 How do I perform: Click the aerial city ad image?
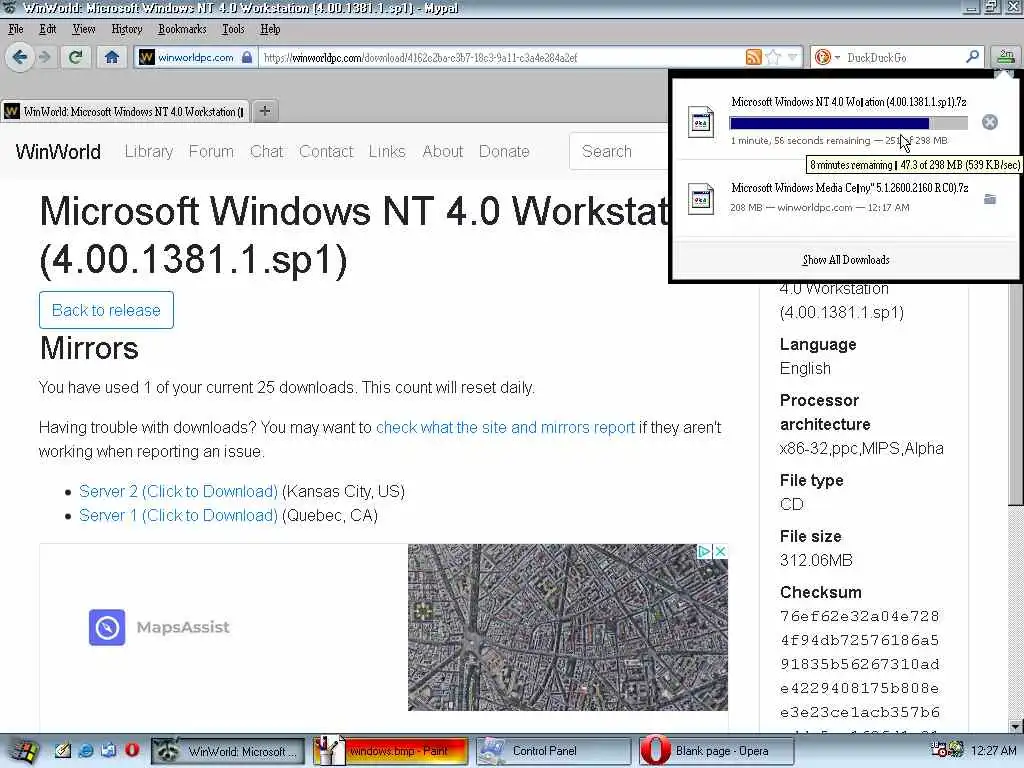[x=568, y=627]
